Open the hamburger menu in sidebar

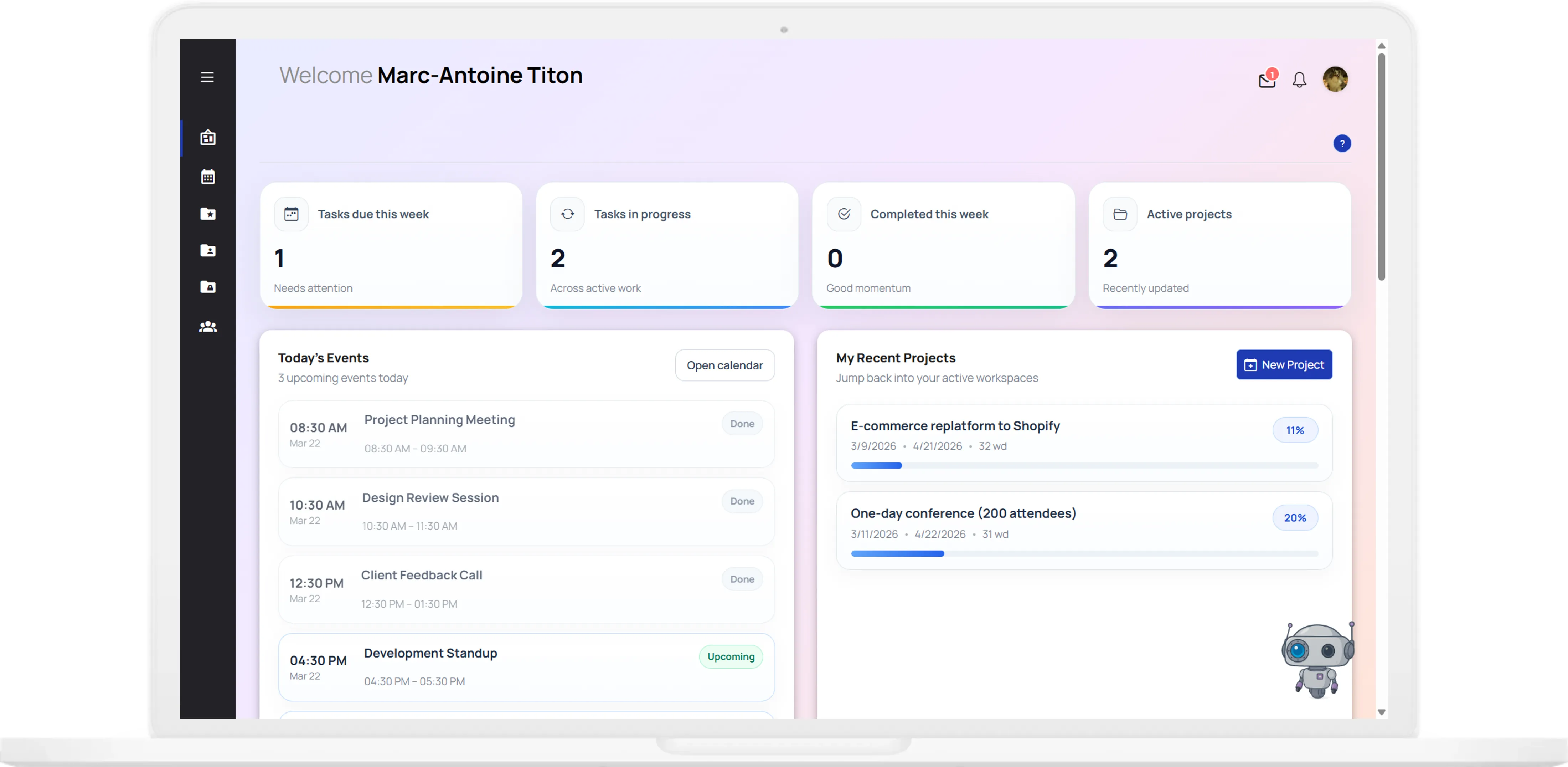click(207, 77)
